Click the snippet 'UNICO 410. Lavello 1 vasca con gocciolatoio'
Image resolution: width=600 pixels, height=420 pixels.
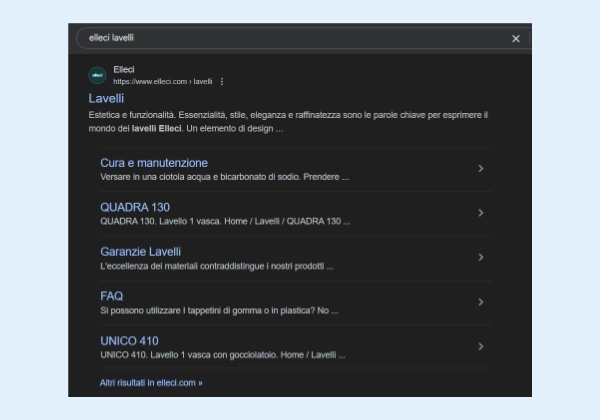(x=189, y=355)
